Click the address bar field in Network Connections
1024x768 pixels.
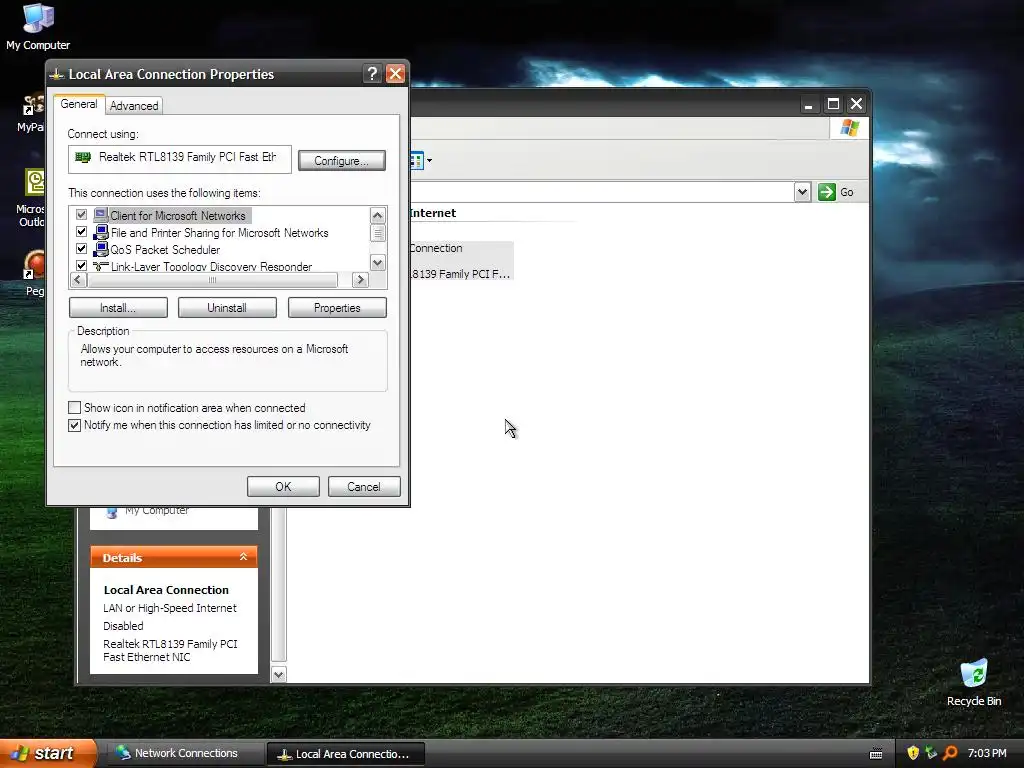click(x=601, y=192)
